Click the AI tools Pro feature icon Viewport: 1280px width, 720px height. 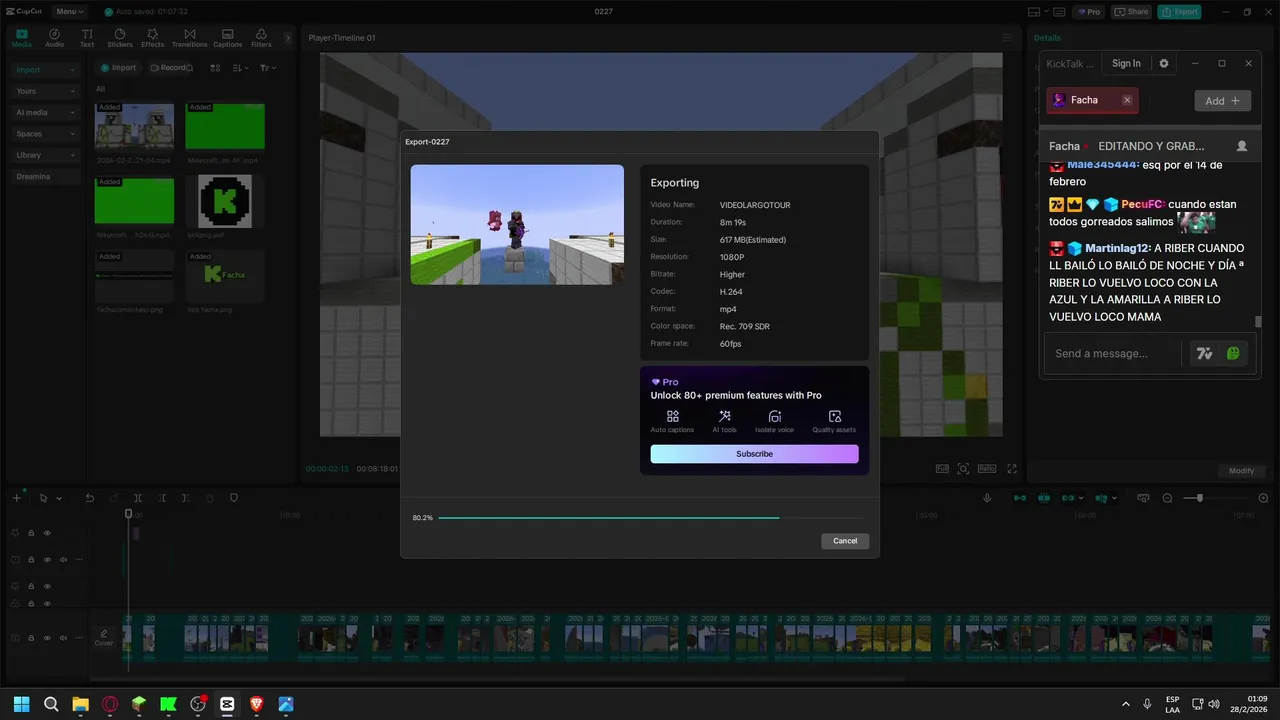724,421
